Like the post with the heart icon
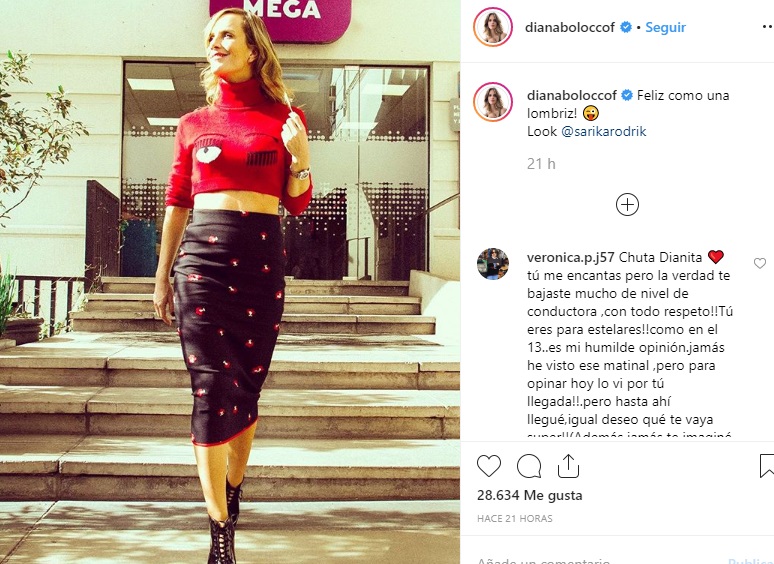774x564 pixels. tap(489, 466)
